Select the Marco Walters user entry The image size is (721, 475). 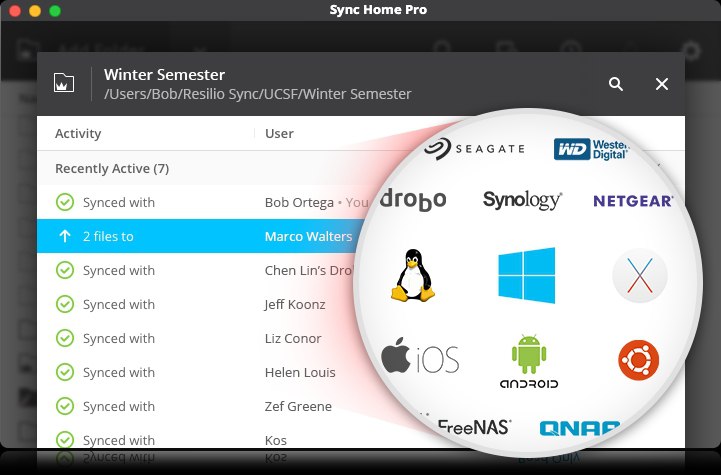(308, 236)
